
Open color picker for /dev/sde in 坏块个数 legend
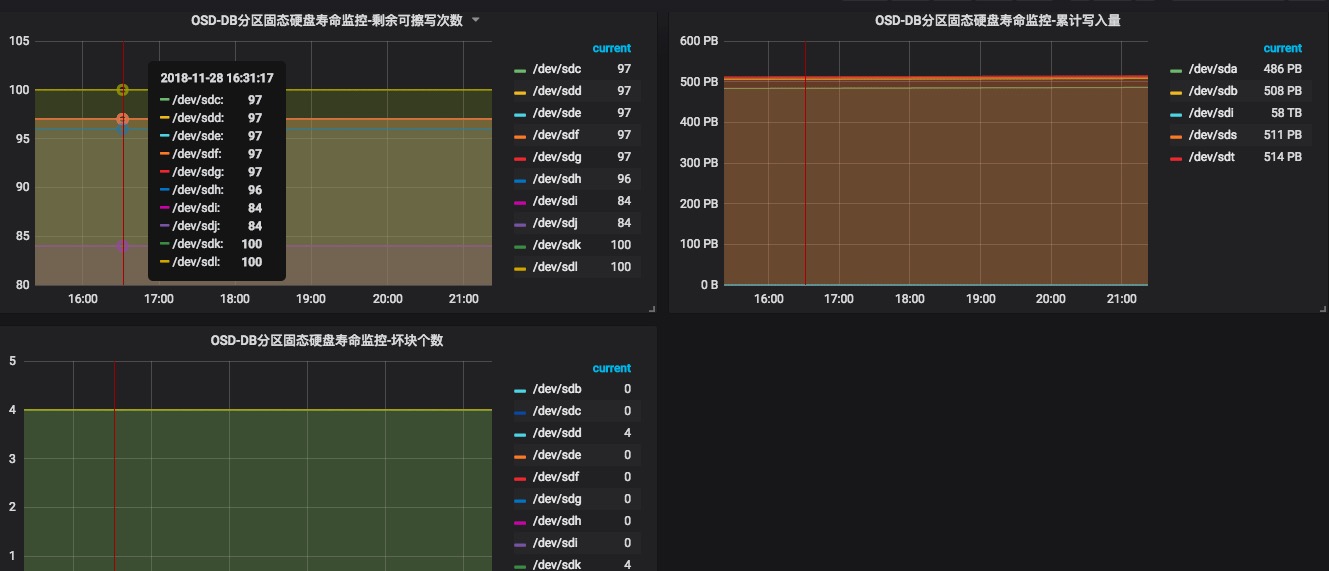tap(520, 456)
